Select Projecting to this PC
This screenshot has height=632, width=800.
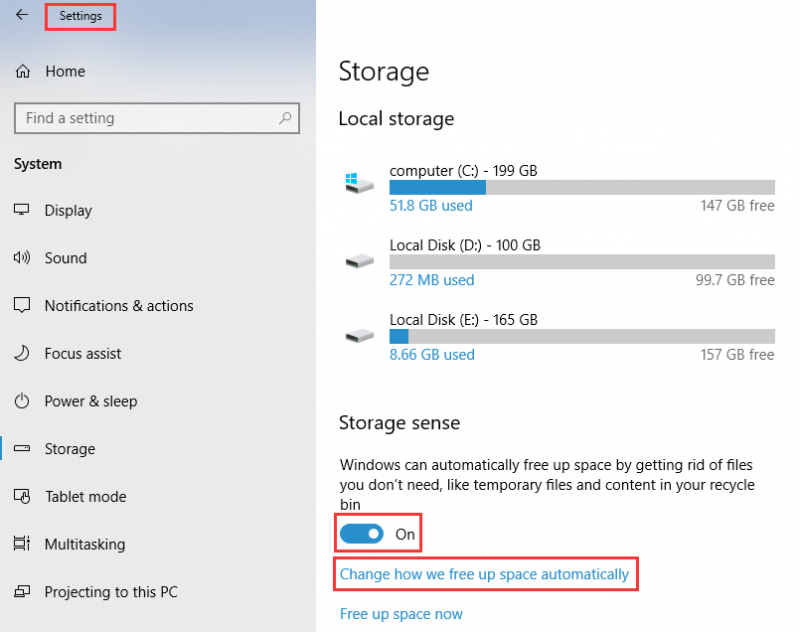click(111, 592)
